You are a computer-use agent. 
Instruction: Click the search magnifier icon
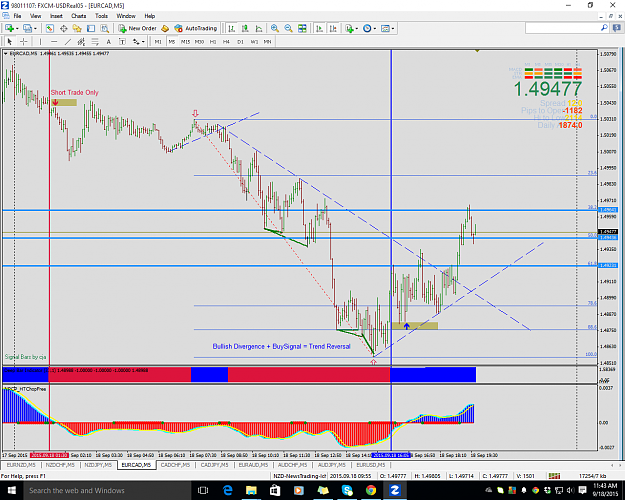point(604,28)
